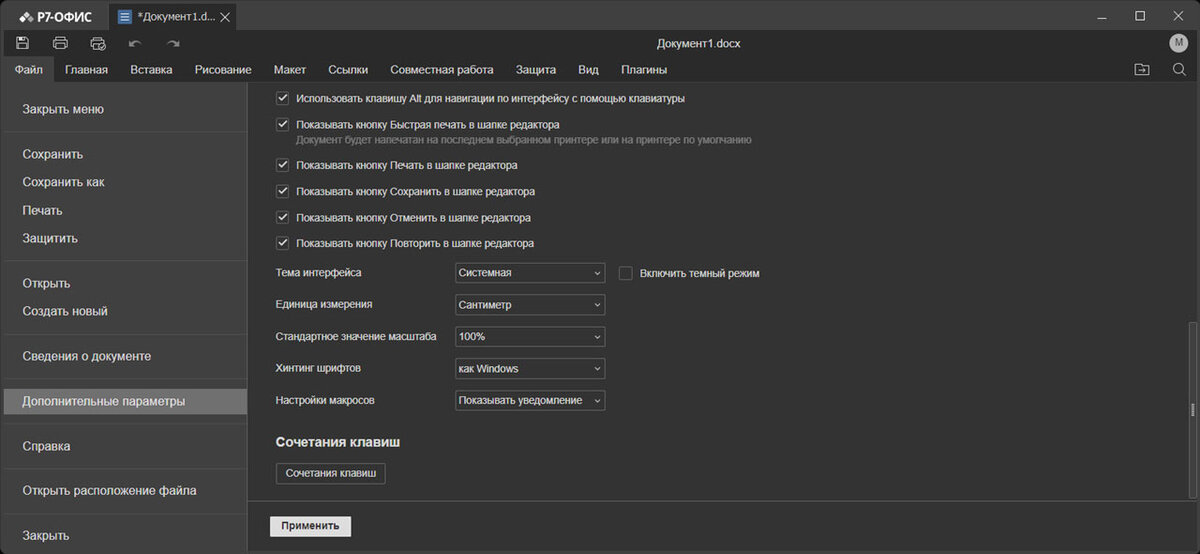Screen dimensions: 1200x554
Task: Select Закрыть меню in sidebar
Action: tap(123, 109)
